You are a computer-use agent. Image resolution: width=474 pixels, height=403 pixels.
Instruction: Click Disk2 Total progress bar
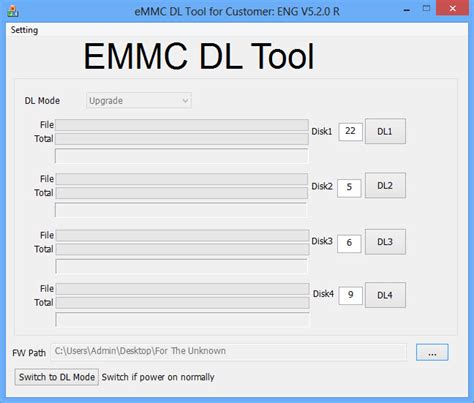[182, 193]
